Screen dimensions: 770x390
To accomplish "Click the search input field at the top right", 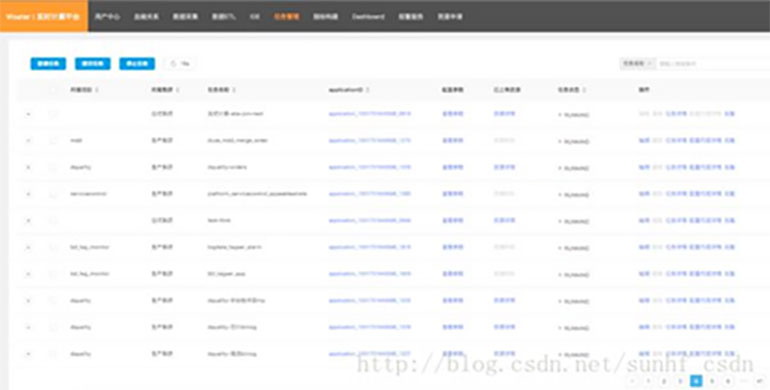I will click(x=714, y=63).
